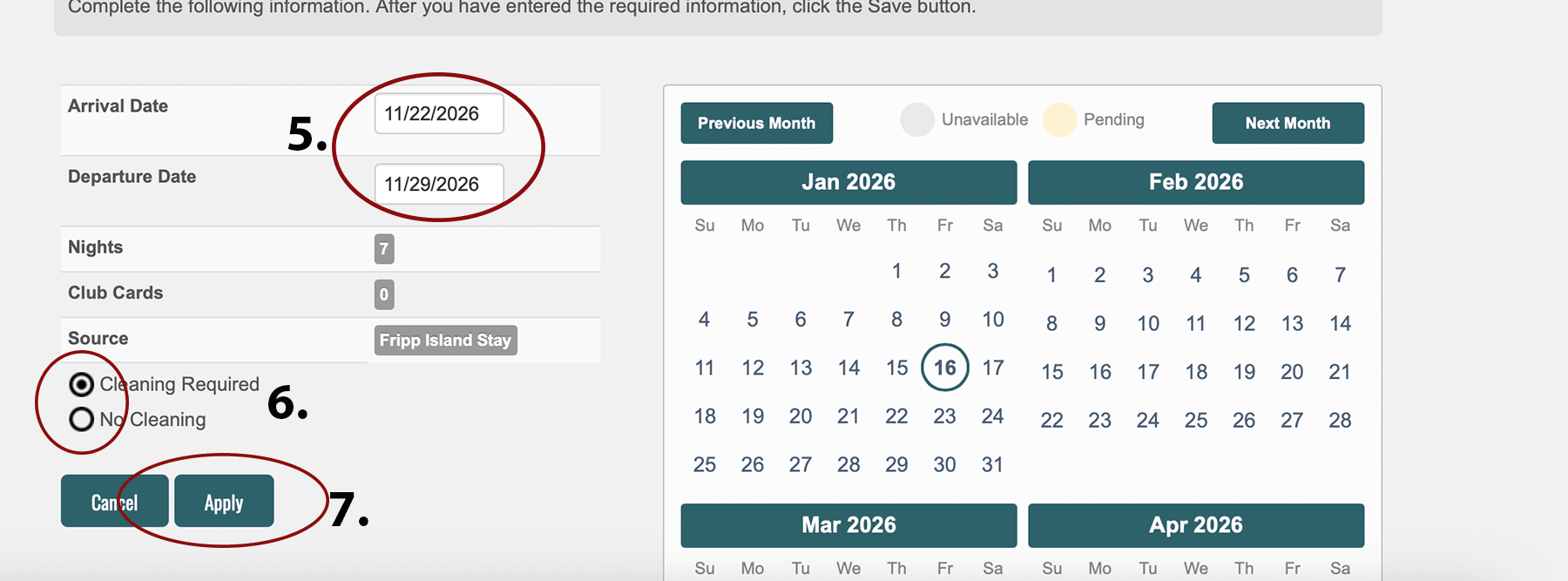Click the Apply button
This screenshot has height=581, width=1568.
pos(224,502)
